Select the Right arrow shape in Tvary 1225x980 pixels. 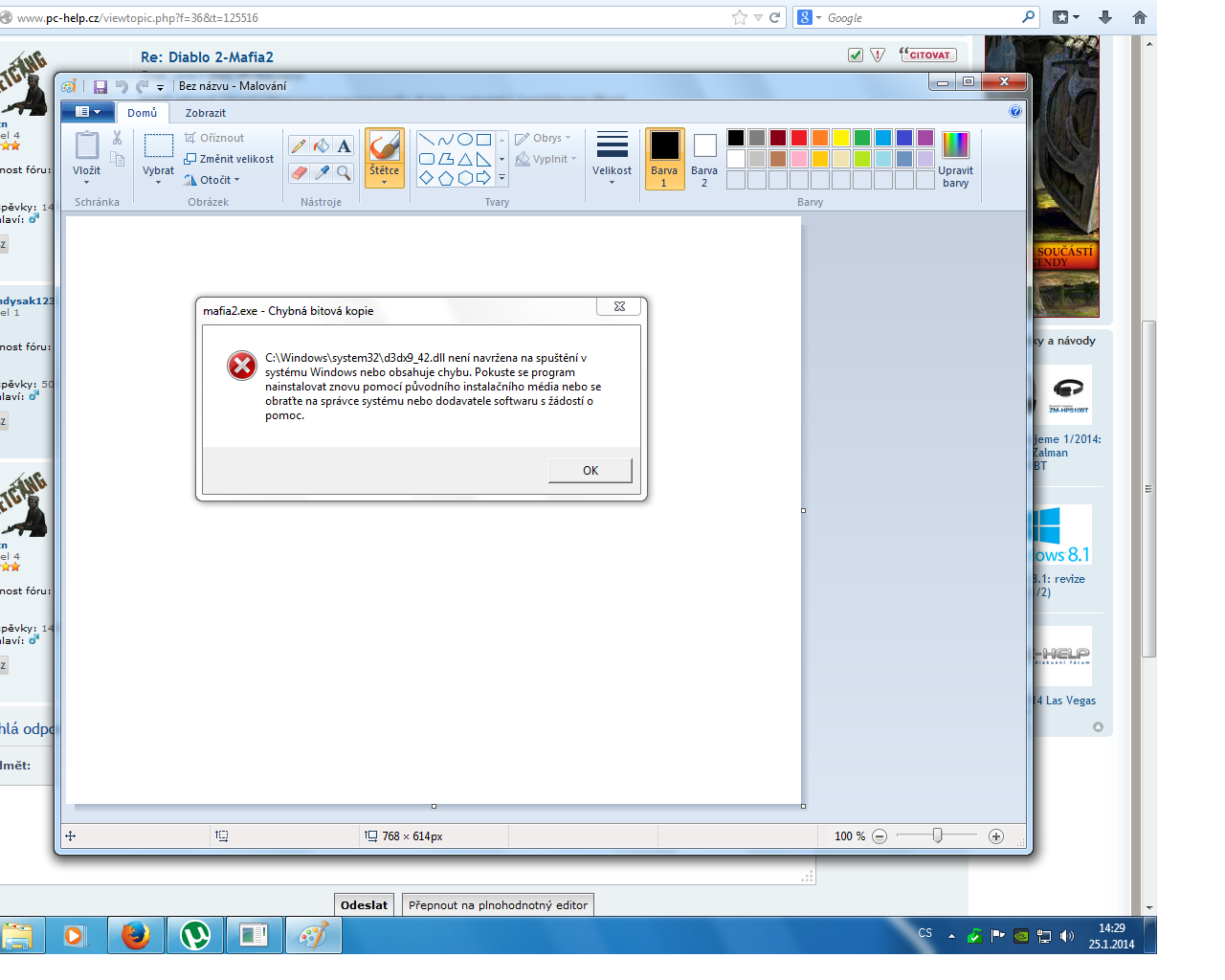pos(484,178)
